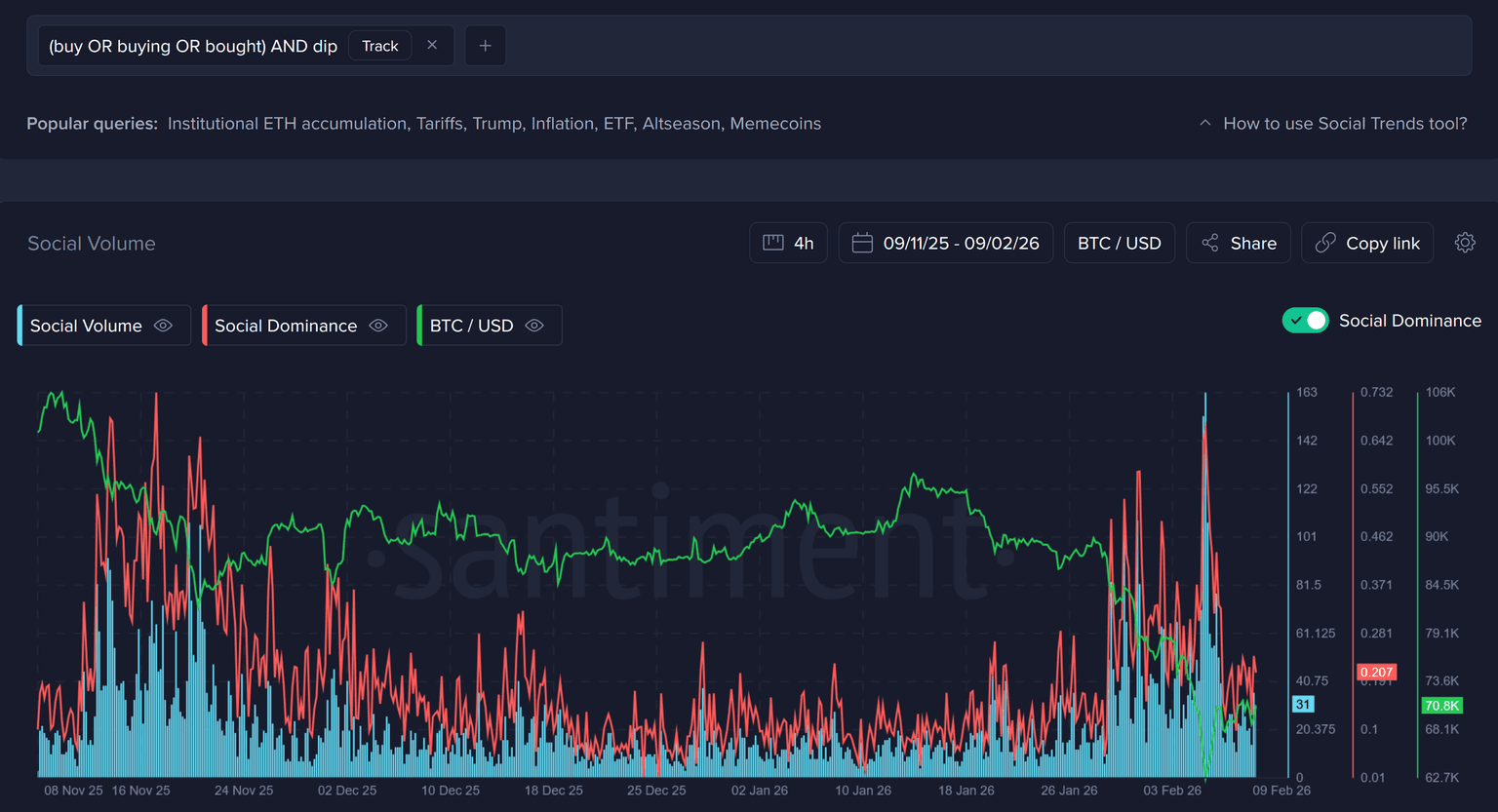Open the 09/11/25 - 09/02/26 date picker

point(961,243)
